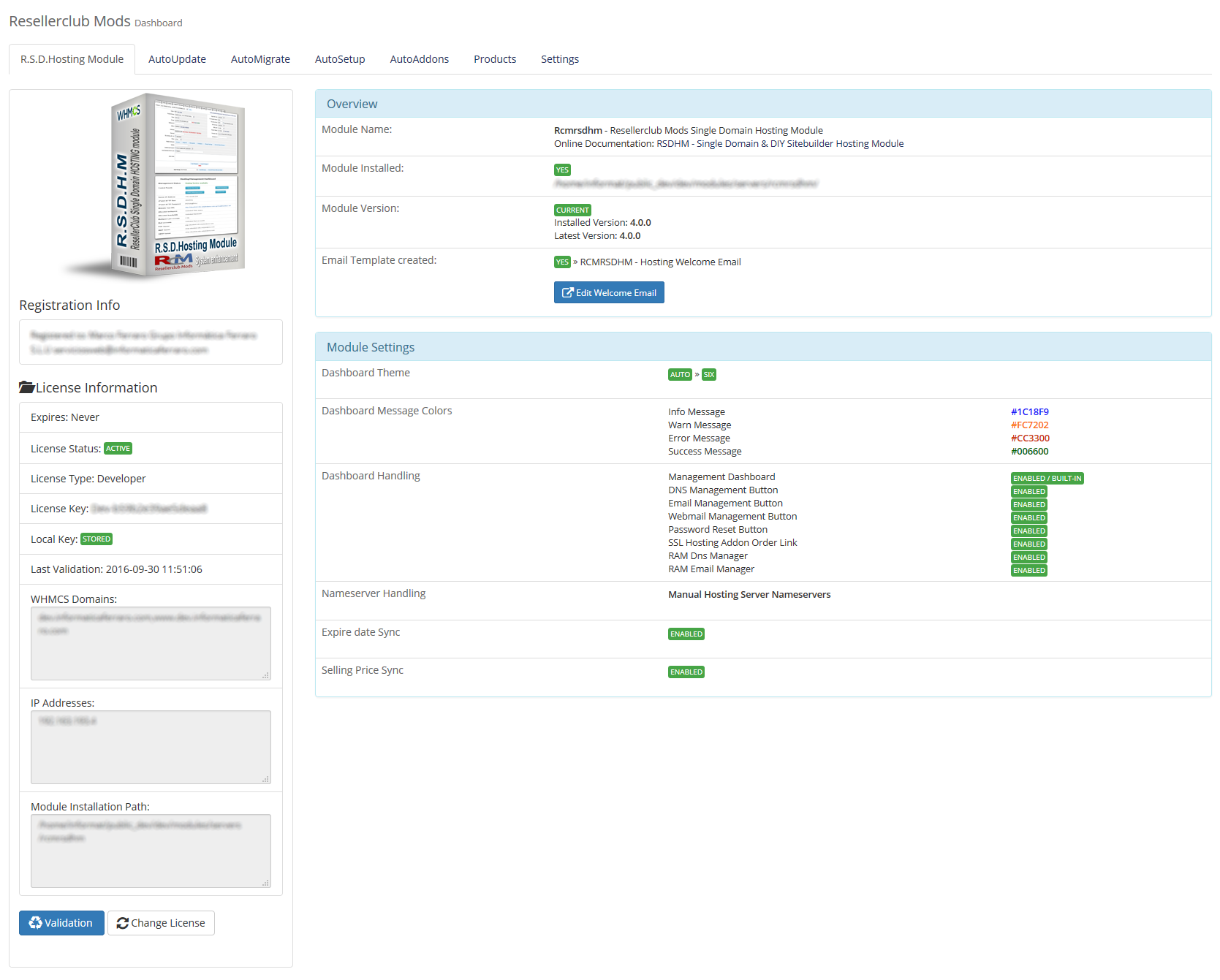Click the YES badge for Email Template created
This screenshot has height=980, width=1220.
coord(562,262)
